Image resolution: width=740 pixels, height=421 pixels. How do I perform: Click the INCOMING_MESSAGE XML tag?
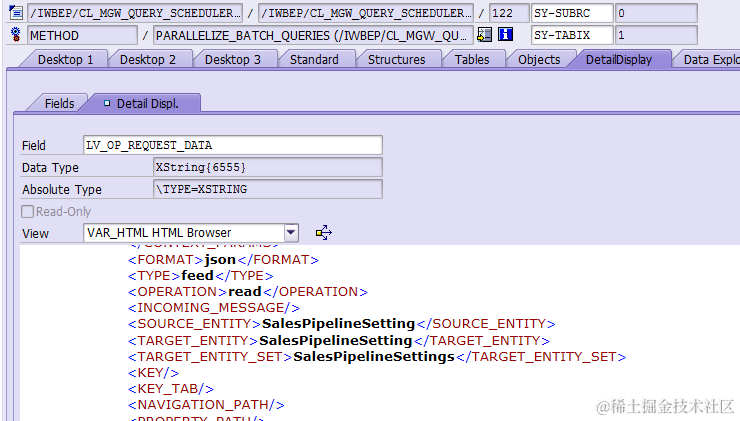pos(214,308)
